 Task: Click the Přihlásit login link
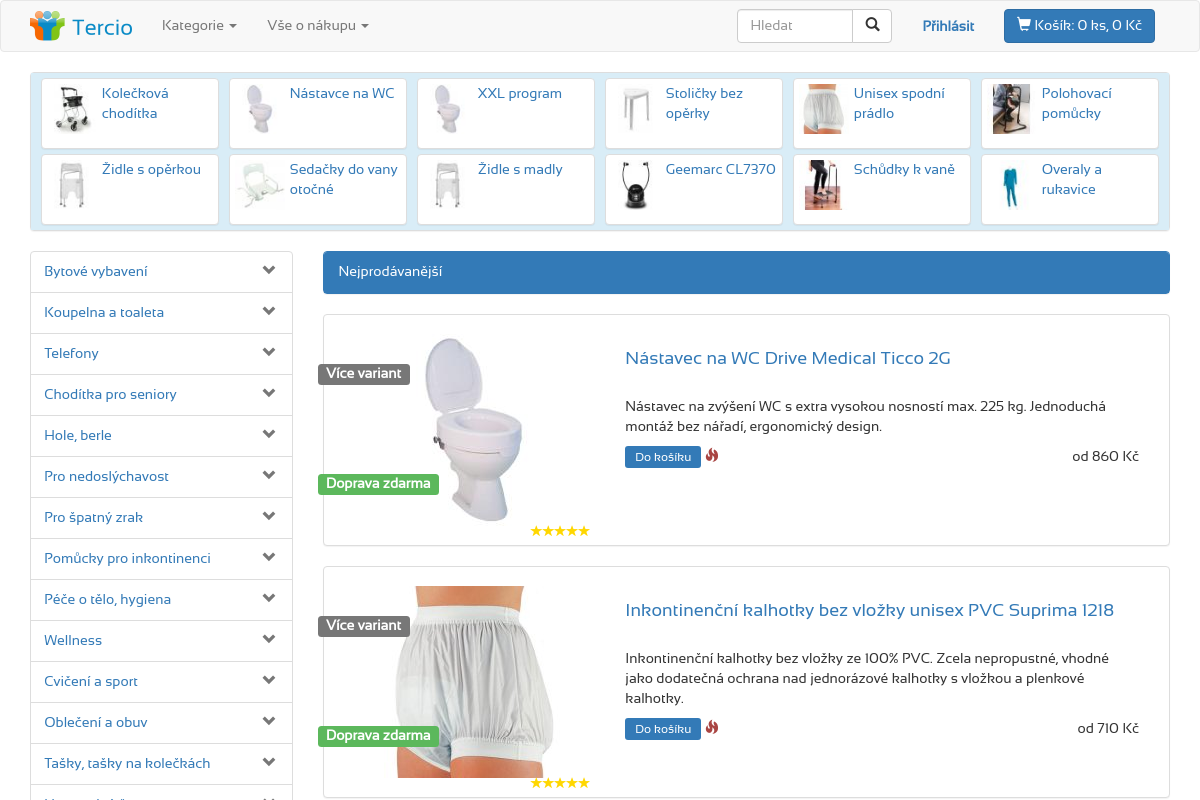(948, 26)
